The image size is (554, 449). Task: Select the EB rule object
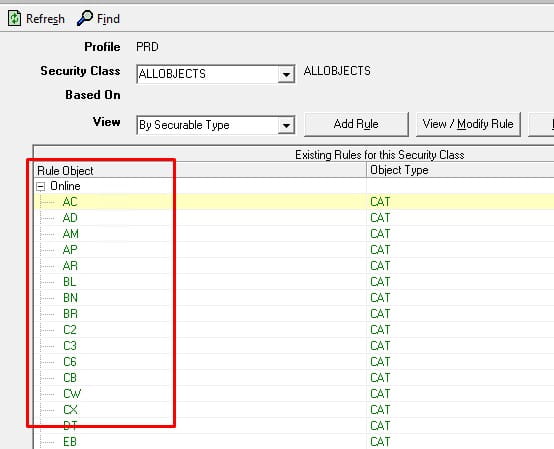point(70,442)
